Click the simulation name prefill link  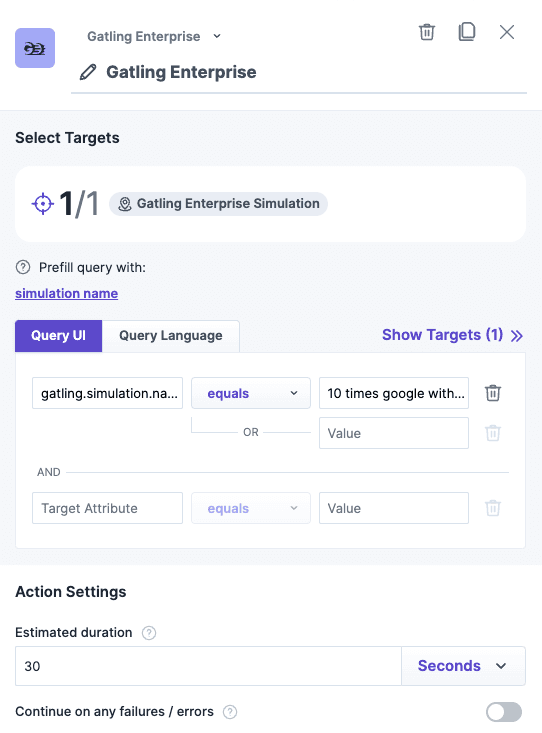point(66,294)
